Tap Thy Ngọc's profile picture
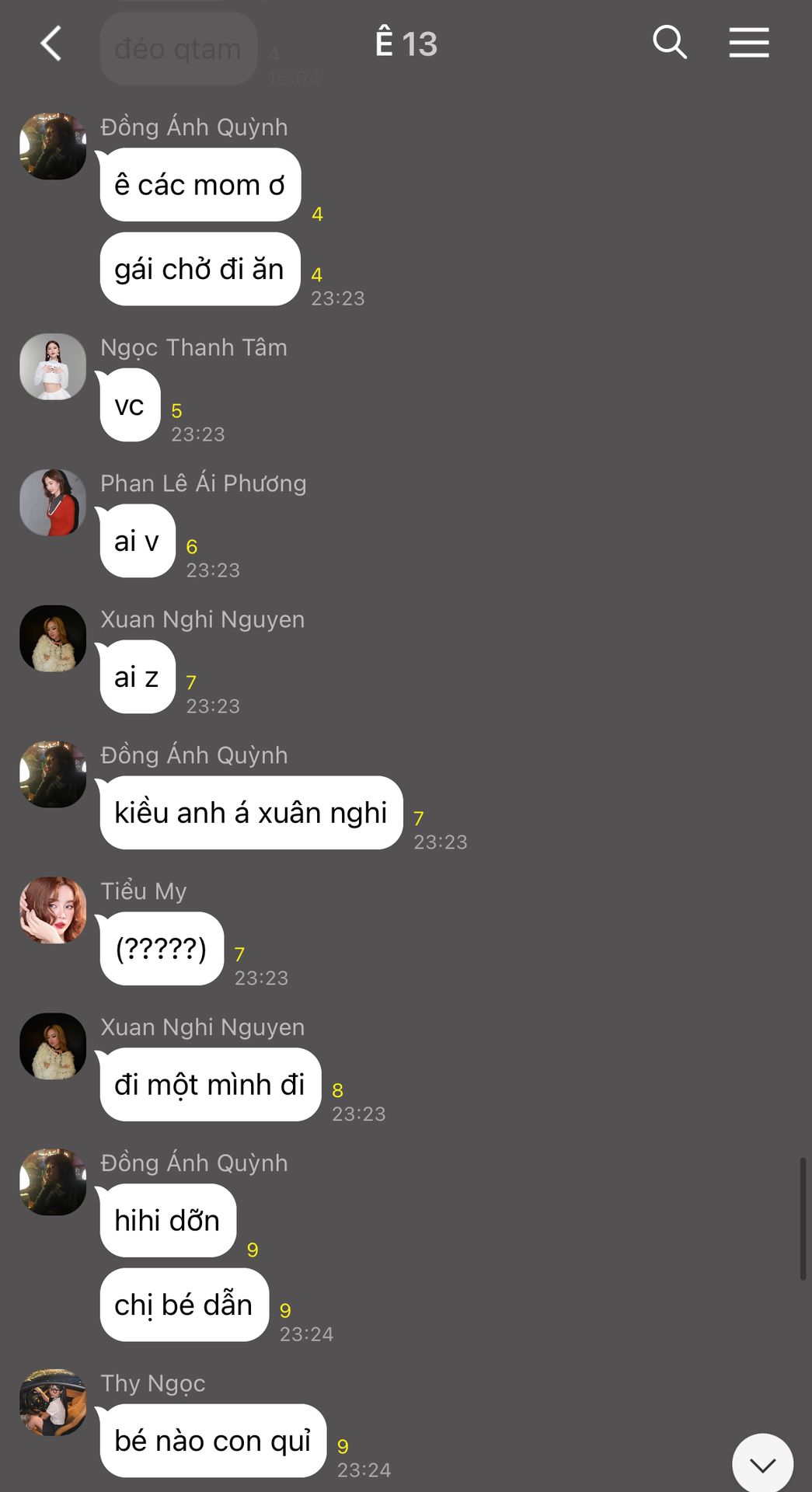The width and height of the screenshot is (812, 1492). 53,1403
